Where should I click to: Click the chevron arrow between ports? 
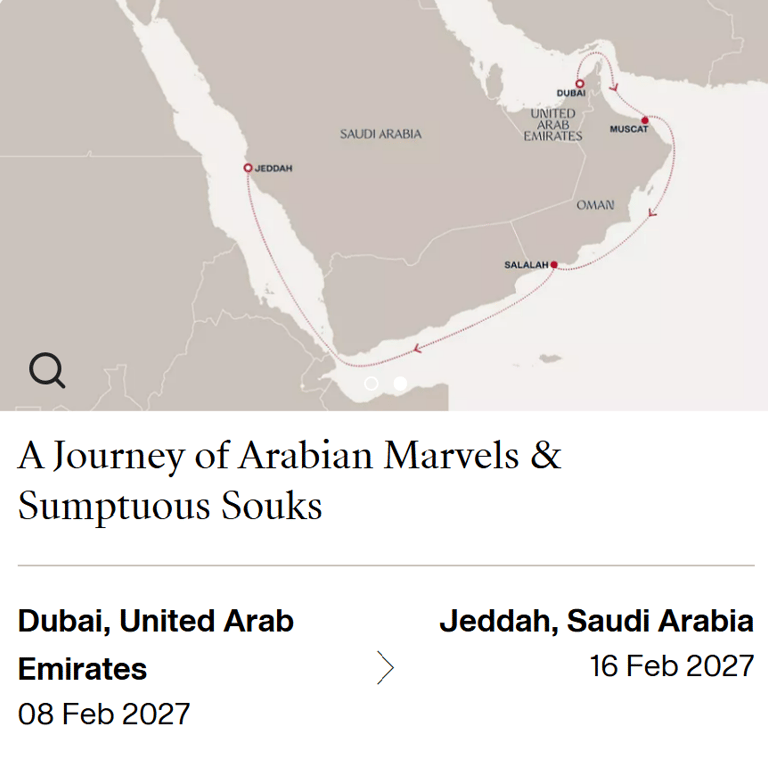pyautogui.click(x=385, y=667)
